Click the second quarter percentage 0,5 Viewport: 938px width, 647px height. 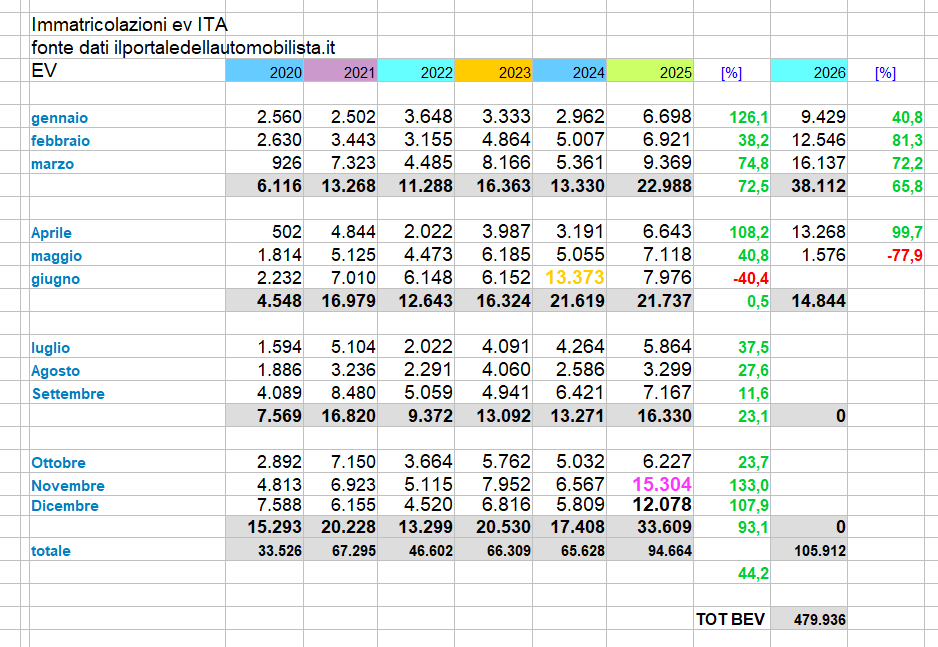tap(758, 301)
